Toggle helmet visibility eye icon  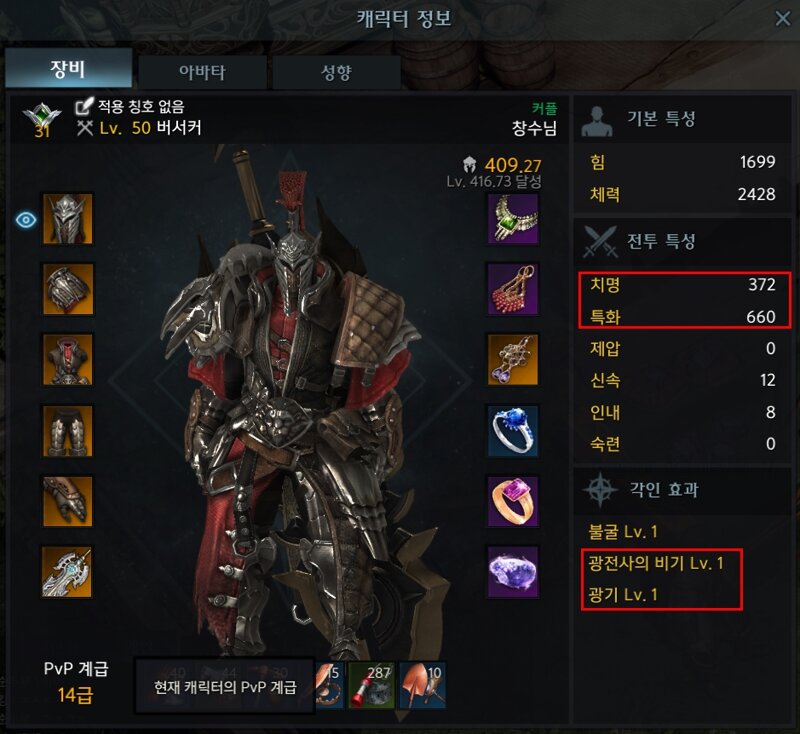tap(26, 220)
